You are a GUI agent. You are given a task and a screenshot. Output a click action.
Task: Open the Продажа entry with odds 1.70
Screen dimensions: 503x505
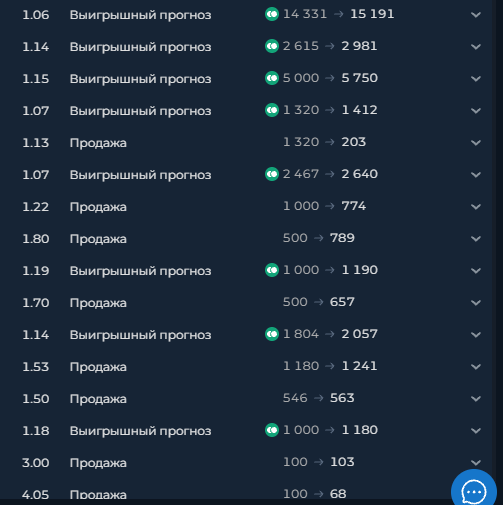click(x=98, y=303)
